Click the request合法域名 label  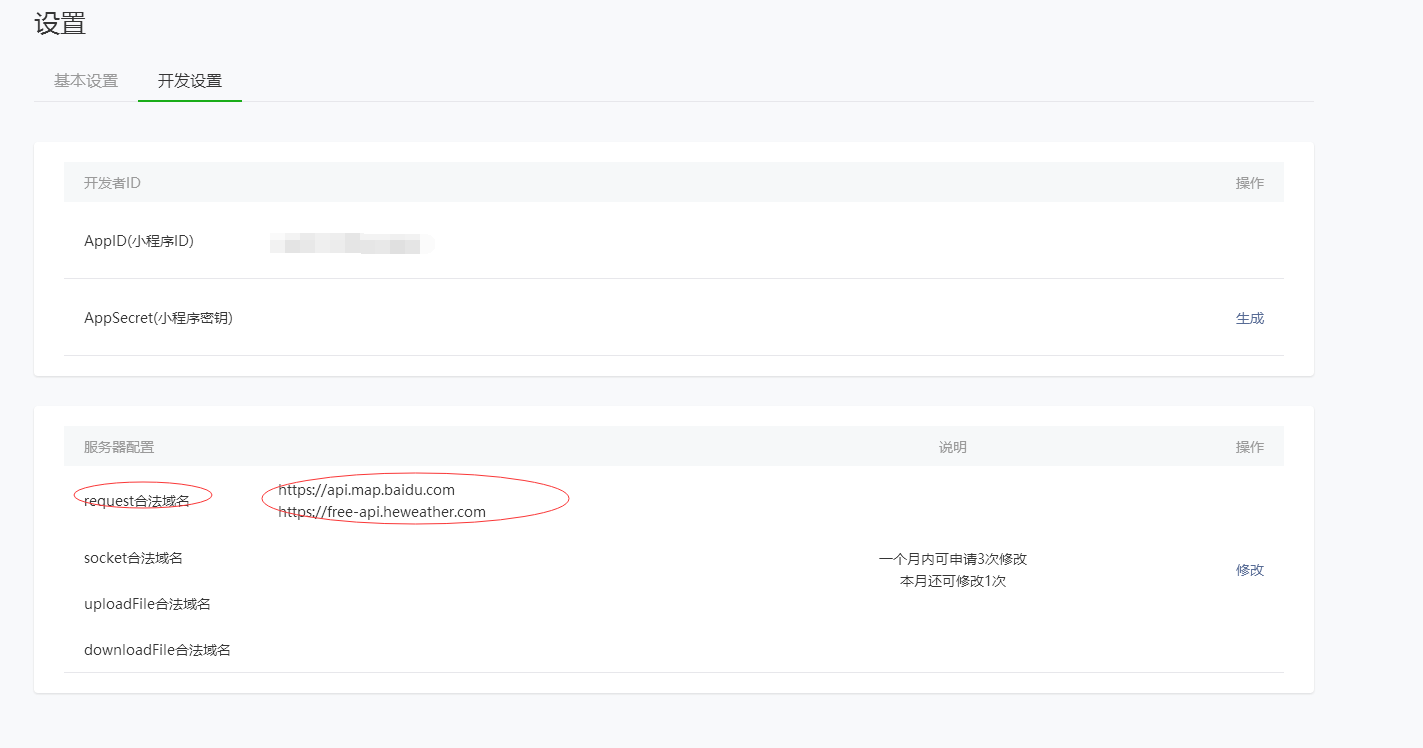tap(137, 501)
